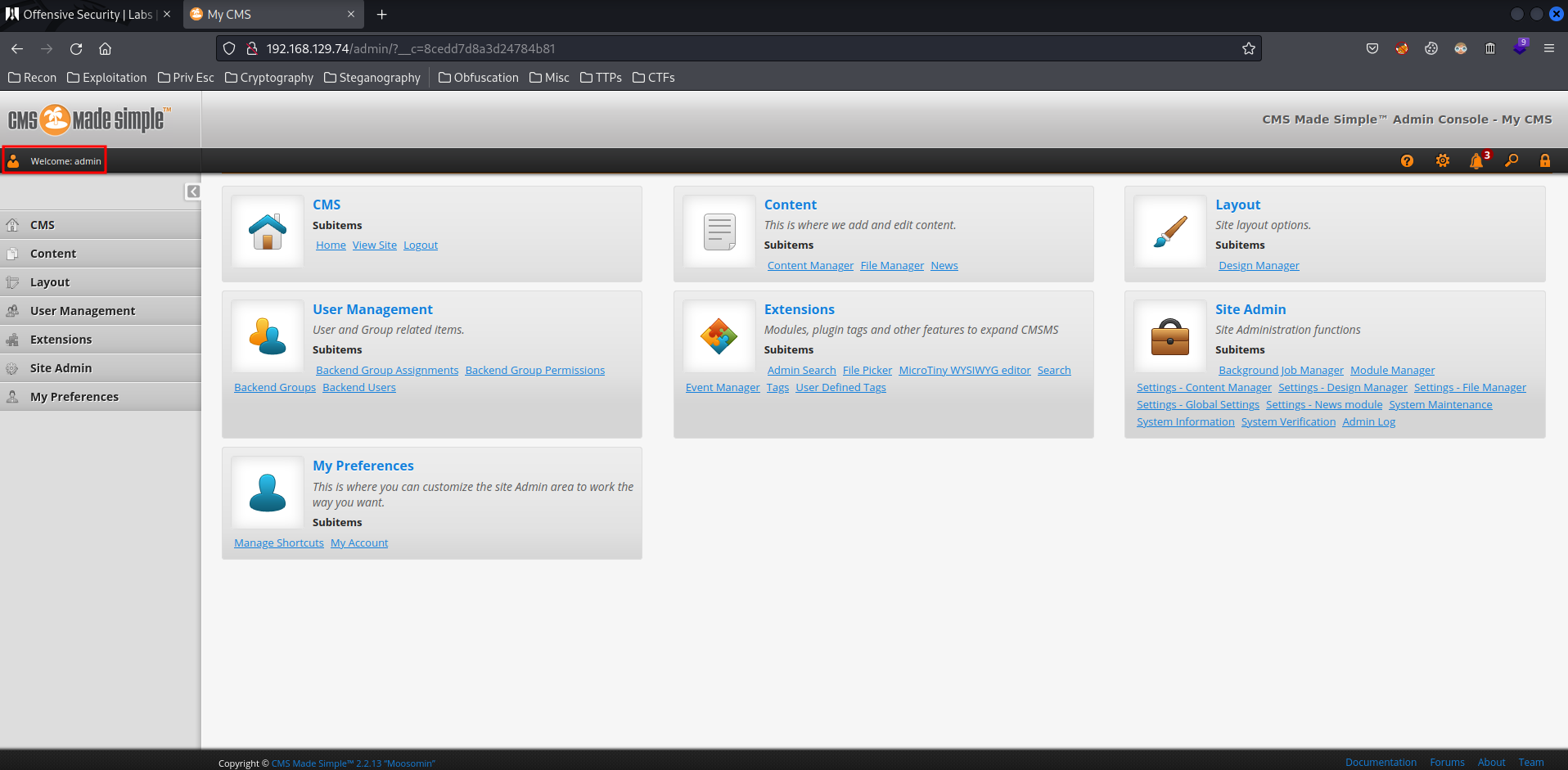Collapse the sidebar with the arrow toggle
The width and height of the screenshot is (1568, 770).
pos(193,191)
